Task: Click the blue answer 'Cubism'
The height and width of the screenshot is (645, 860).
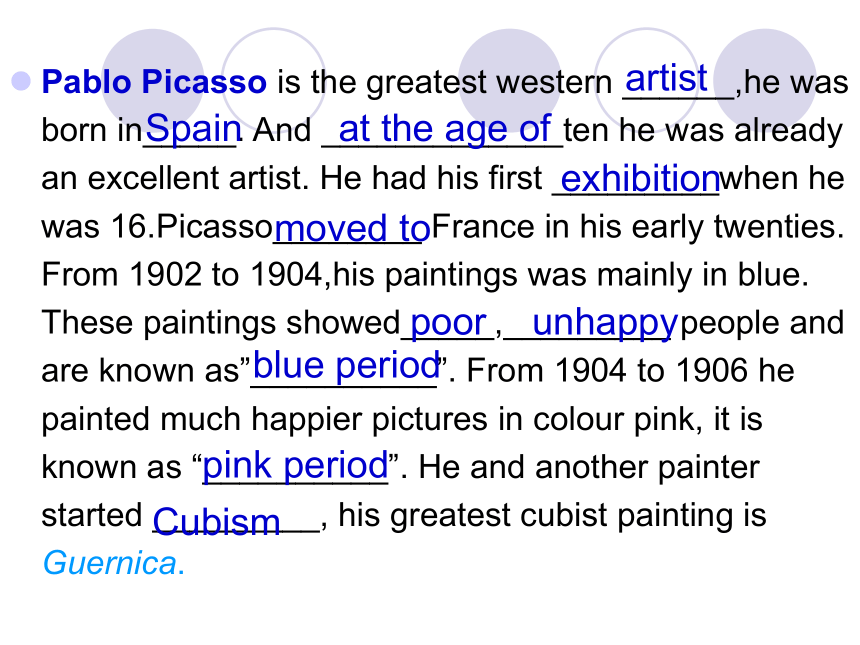Action: click(x=216, y=521)
